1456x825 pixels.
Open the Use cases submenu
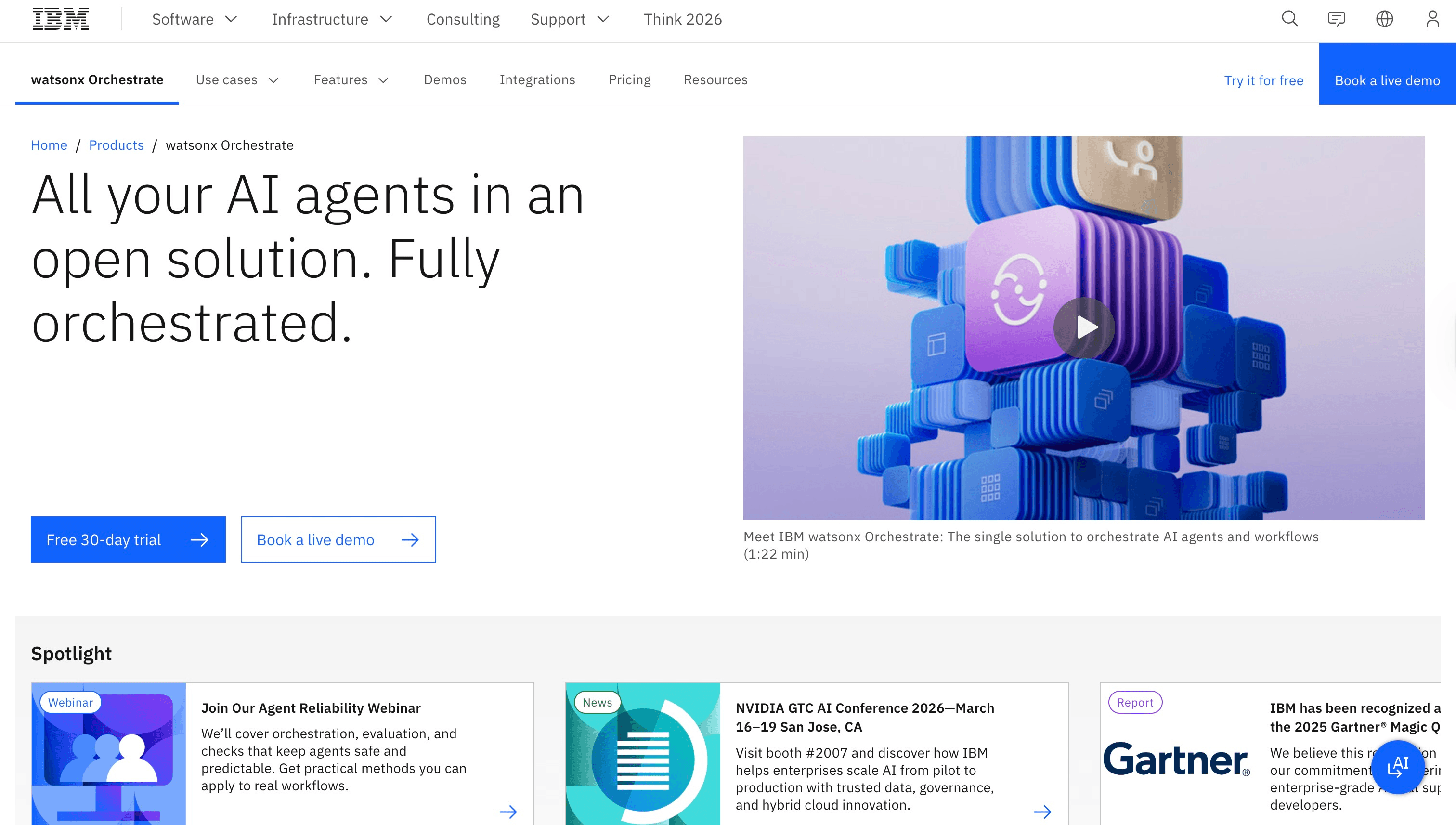click(x=237, y=80)
